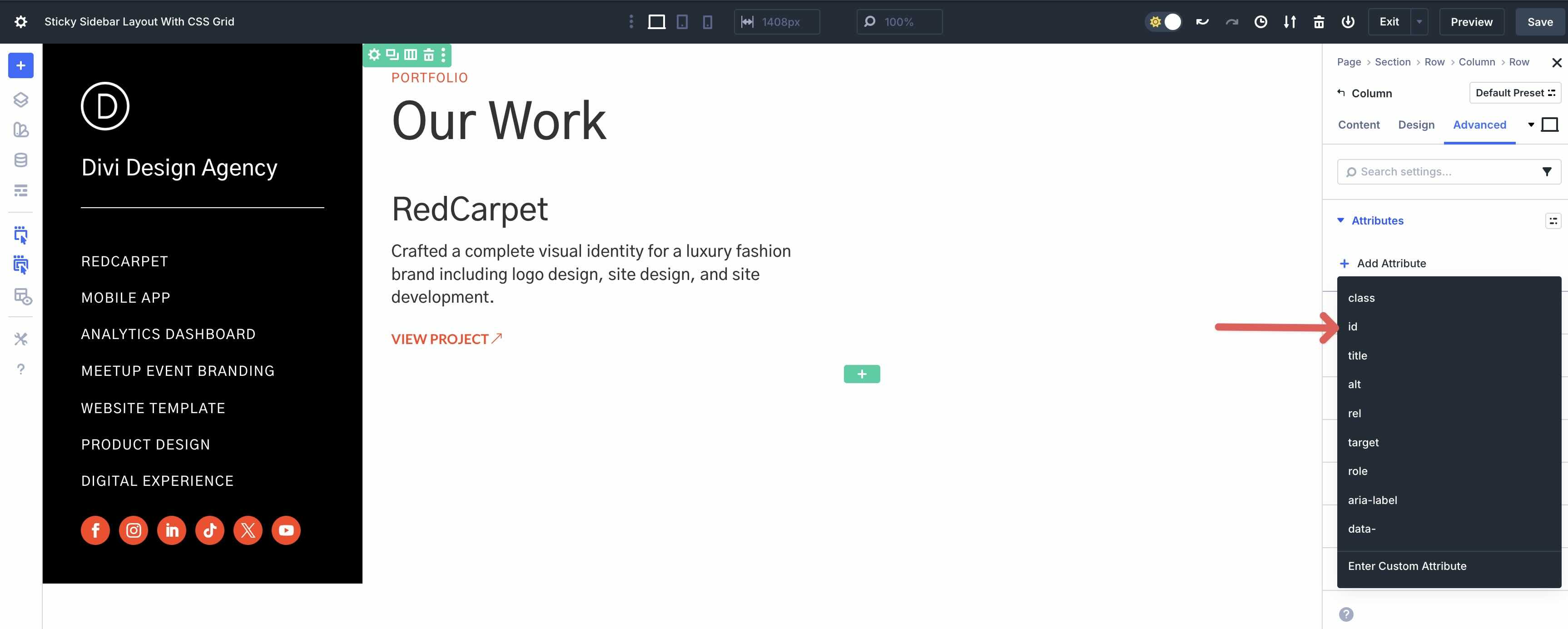Screen dimensions: 1568x629
Task: Toggle hover mode in the left sidebar
Action: point(21,265)
